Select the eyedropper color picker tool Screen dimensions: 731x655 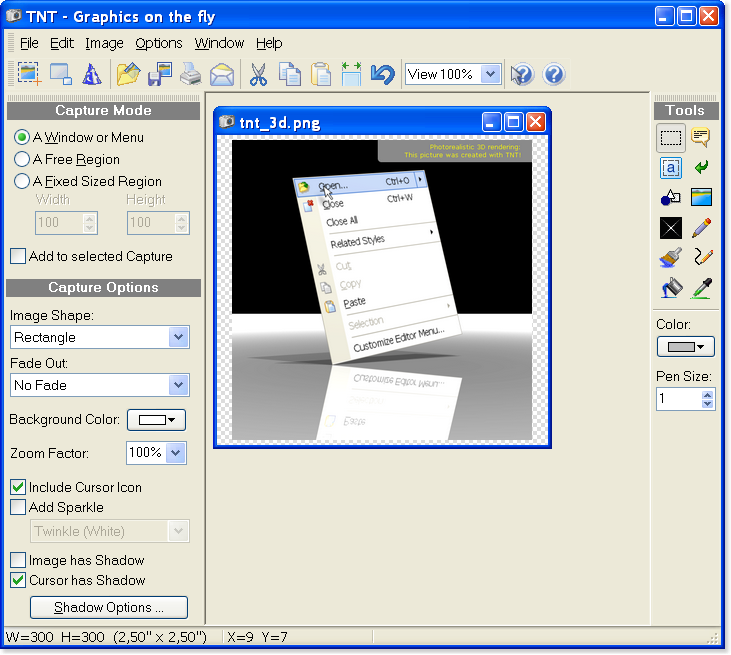pos(702,288)
